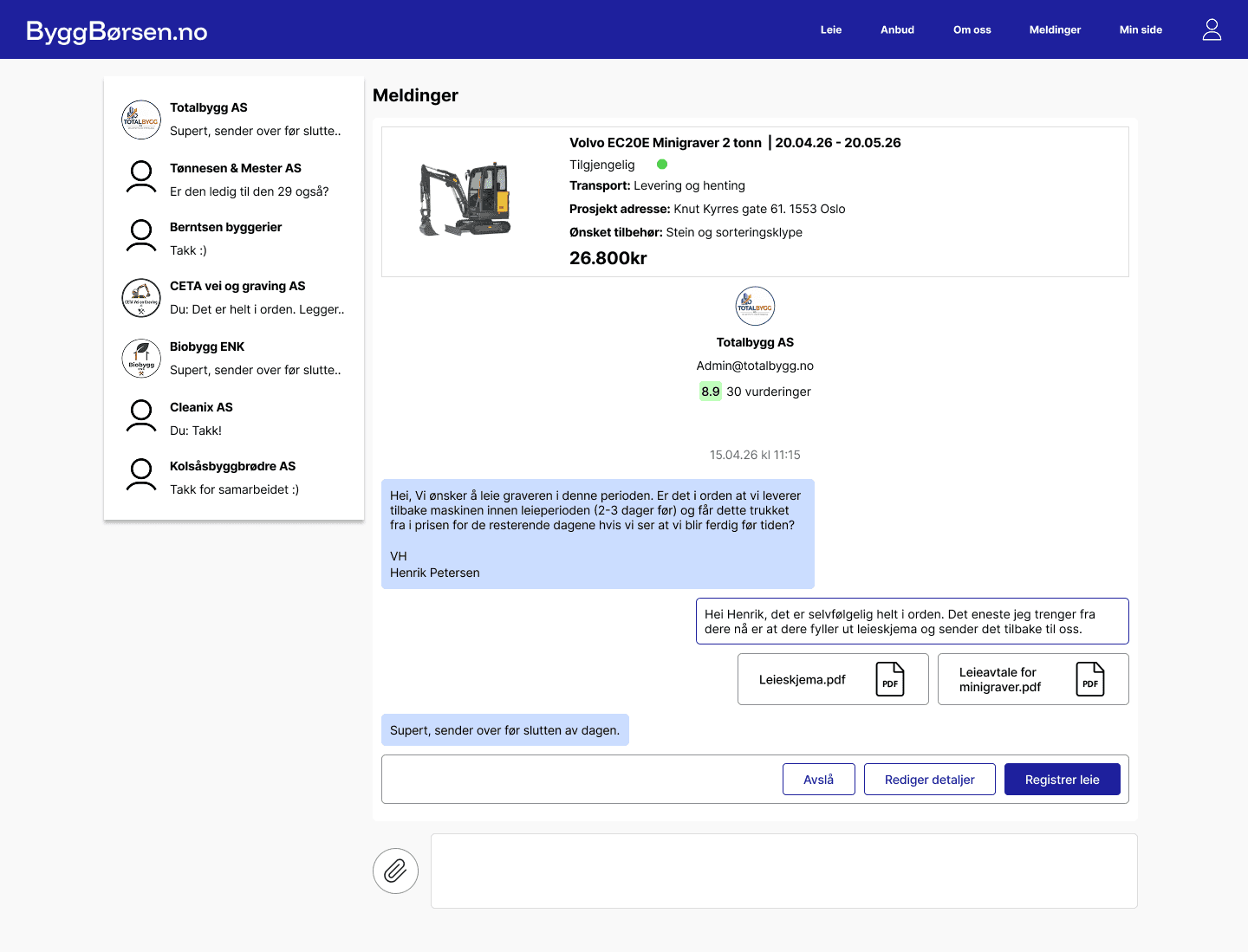This screenshot has height=952, width=1248.
Task: Click the Henrik Petersen message bubble
Action: click(598, 534)
